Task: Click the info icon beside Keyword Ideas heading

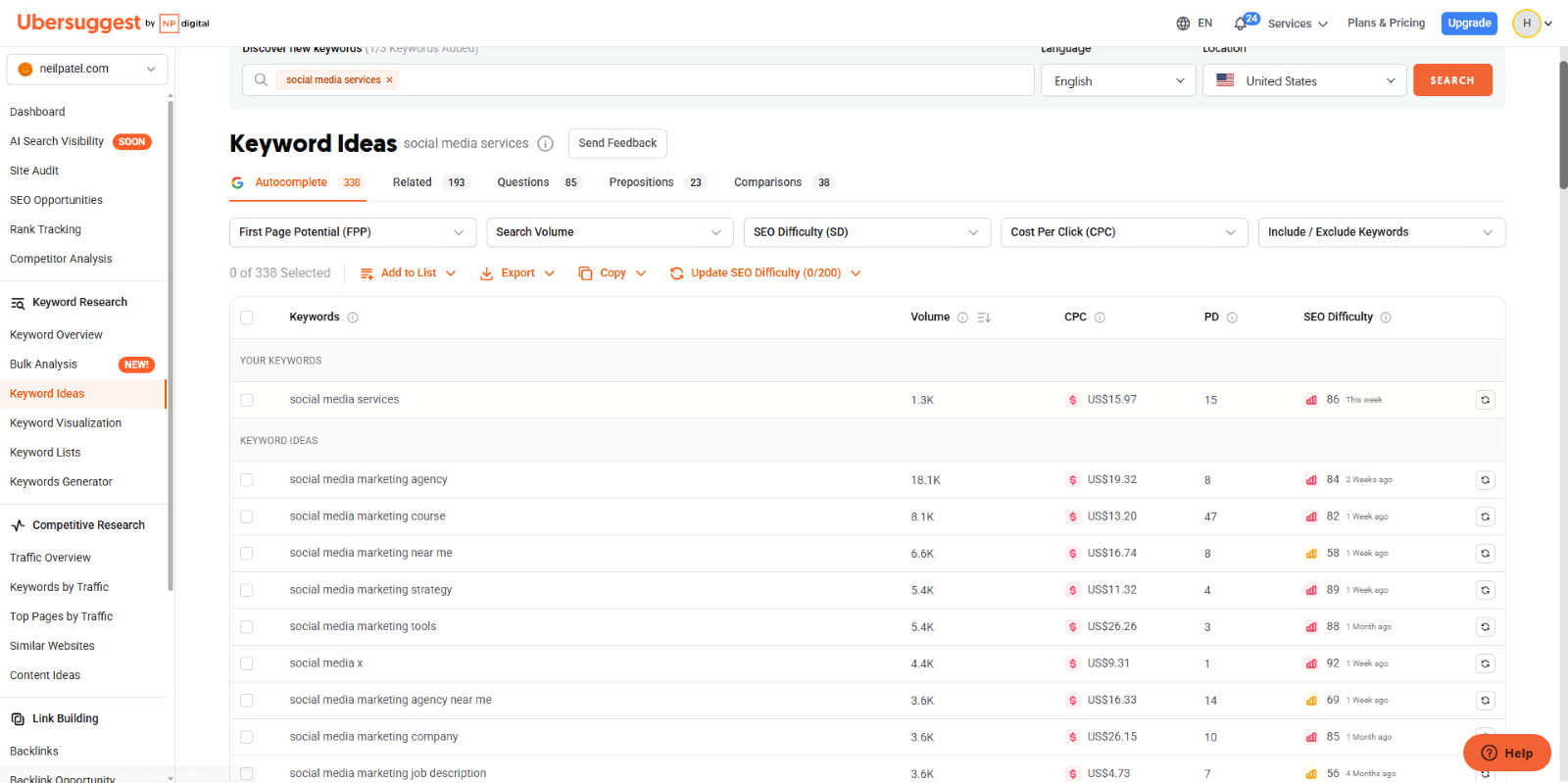Action: tap(546, 144)
